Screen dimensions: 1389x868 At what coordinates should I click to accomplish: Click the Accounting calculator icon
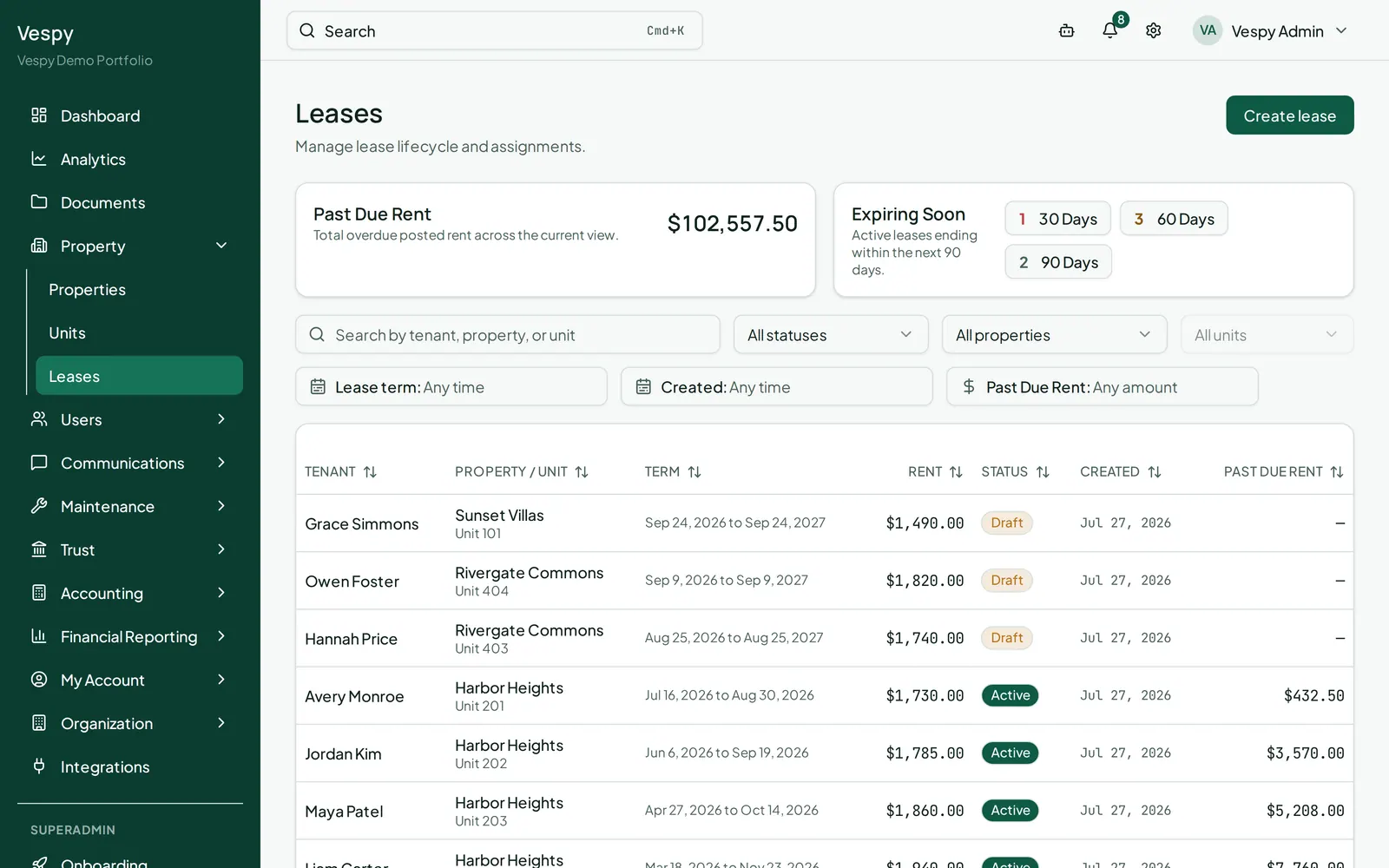pos(39,592)
